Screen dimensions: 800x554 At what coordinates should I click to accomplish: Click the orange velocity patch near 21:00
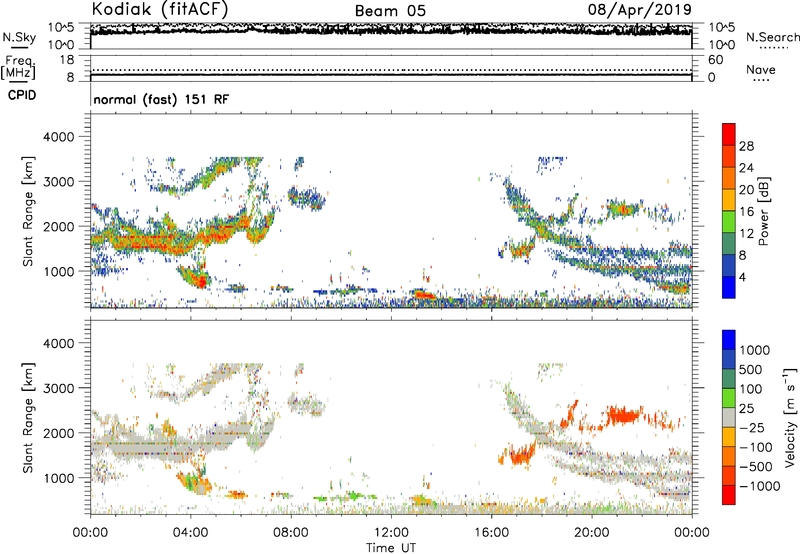[623, 415]
